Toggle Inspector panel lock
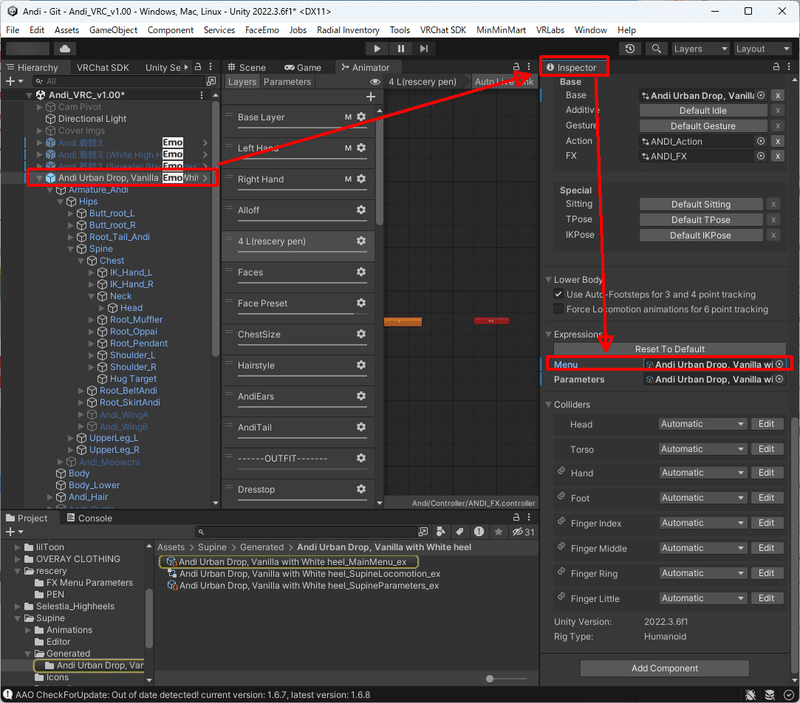 click(776, 67)
